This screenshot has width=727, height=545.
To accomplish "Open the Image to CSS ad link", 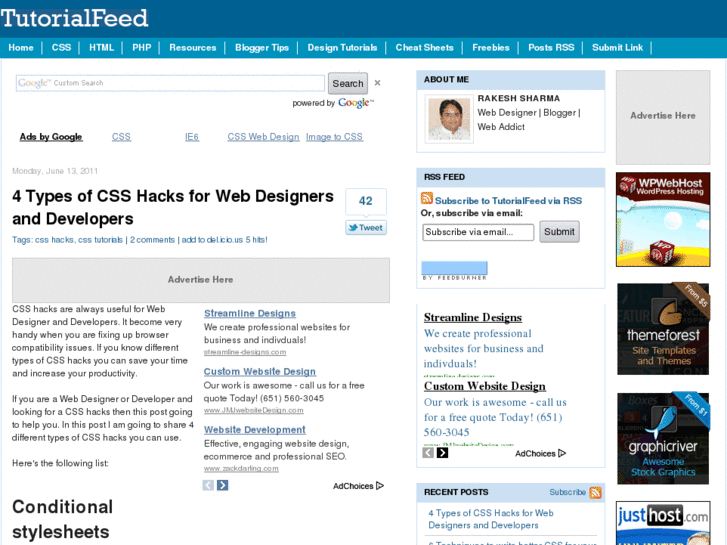I will (334, 137).
